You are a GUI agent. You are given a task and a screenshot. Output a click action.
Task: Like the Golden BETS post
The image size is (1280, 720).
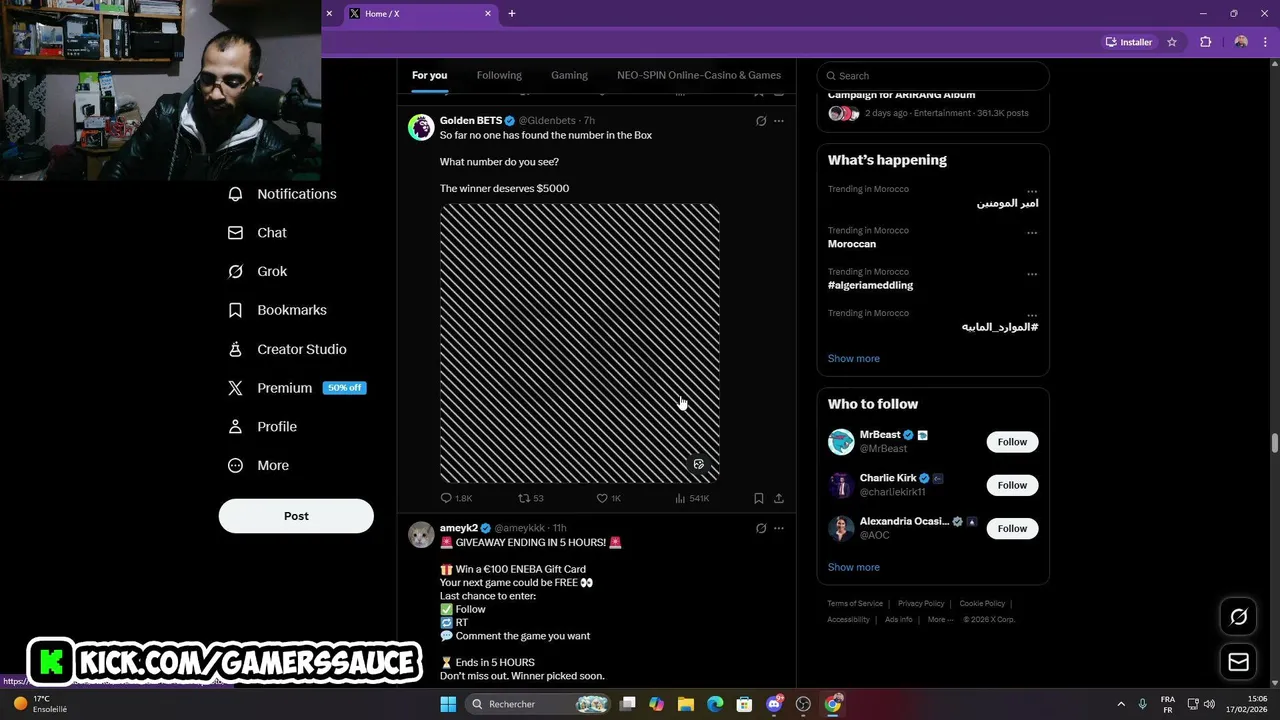pos(609,498)
